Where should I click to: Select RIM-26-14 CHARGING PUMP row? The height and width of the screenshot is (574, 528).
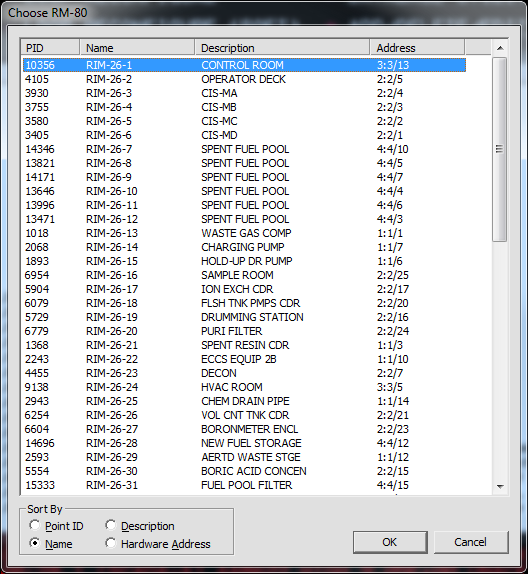click(244, 247)
